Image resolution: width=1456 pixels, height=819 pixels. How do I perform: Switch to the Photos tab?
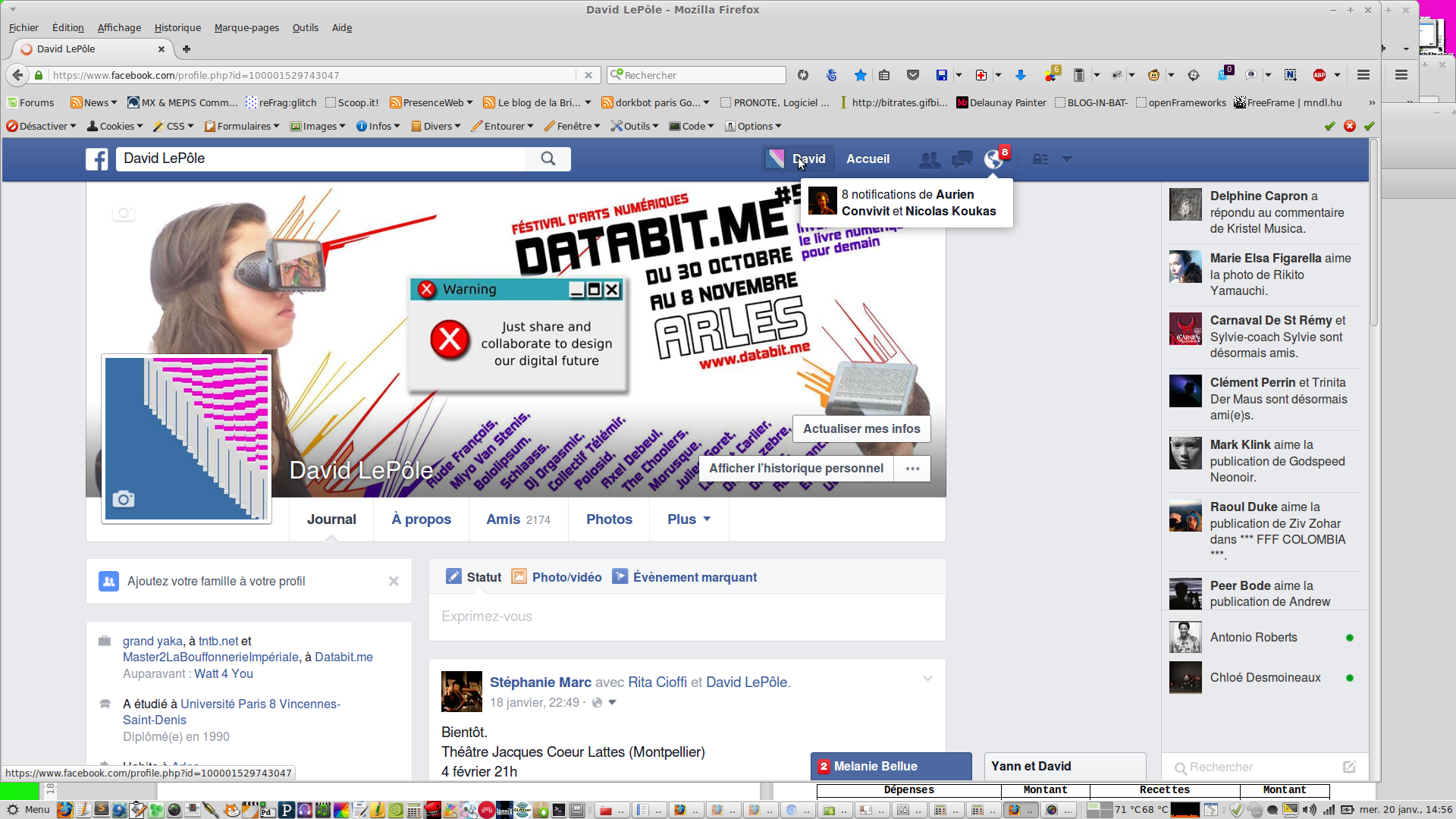pyautogui.click(x=609, y=519)
